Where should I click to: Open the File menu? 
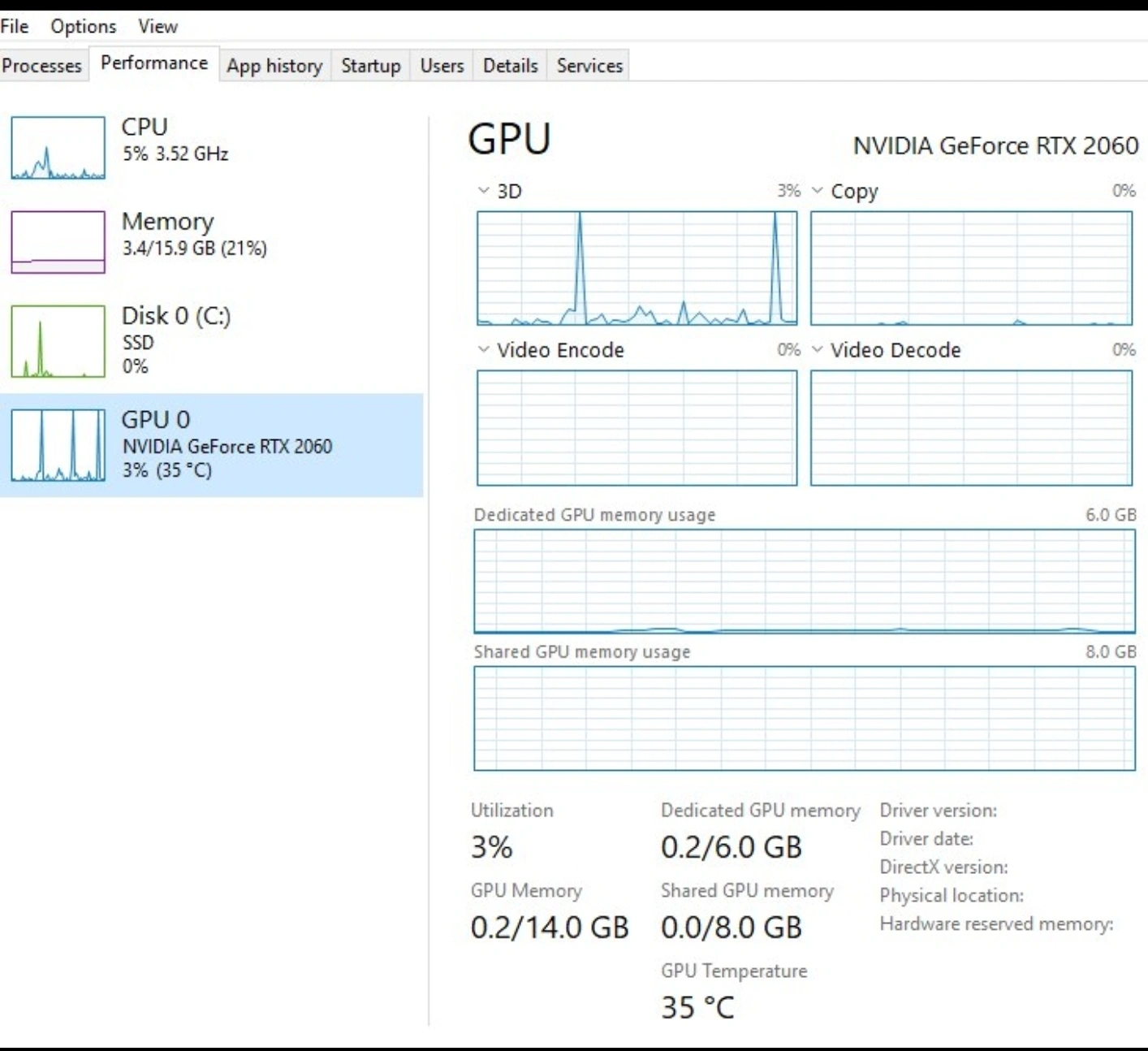point(15,26)
